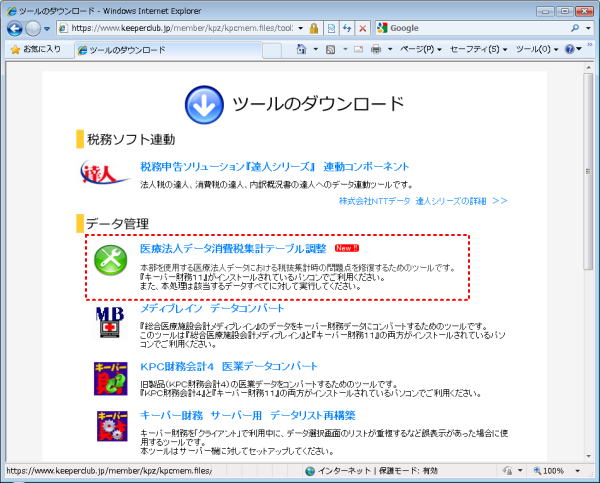The height and width of the screenshot is (483, 600).
Task: Click the Refresh page icon
Action: click(x=347, y=29)
